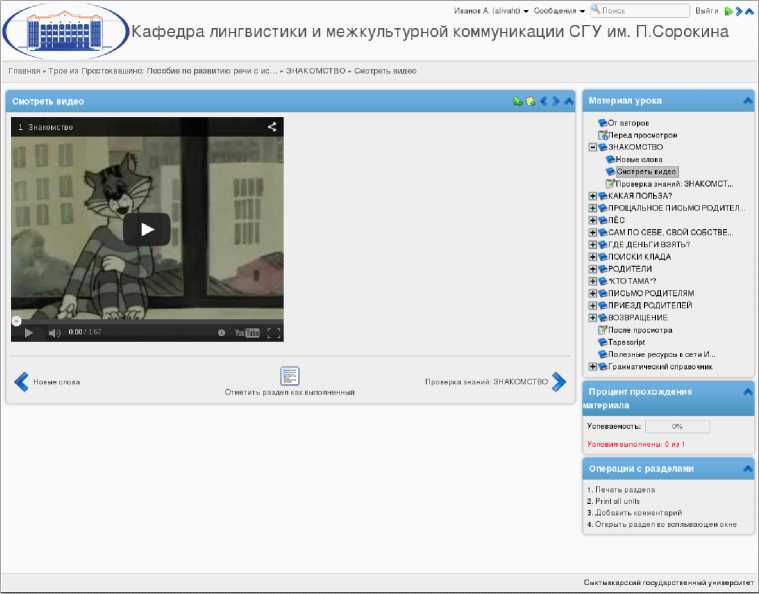Click Добавить комментарий operation
Screen dimensions: 759x594
(x=638, y=513)
